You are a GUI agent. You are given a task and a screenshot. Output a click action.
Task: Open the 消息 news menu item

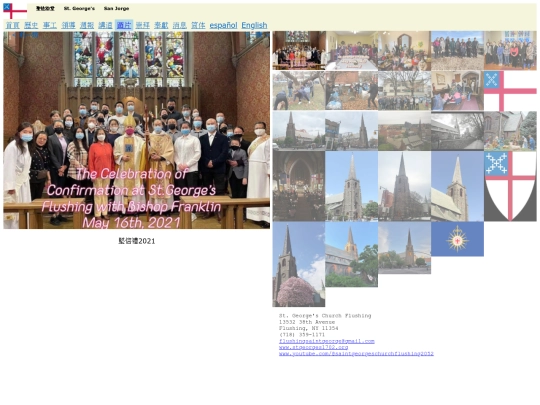(x=179, y=25)
